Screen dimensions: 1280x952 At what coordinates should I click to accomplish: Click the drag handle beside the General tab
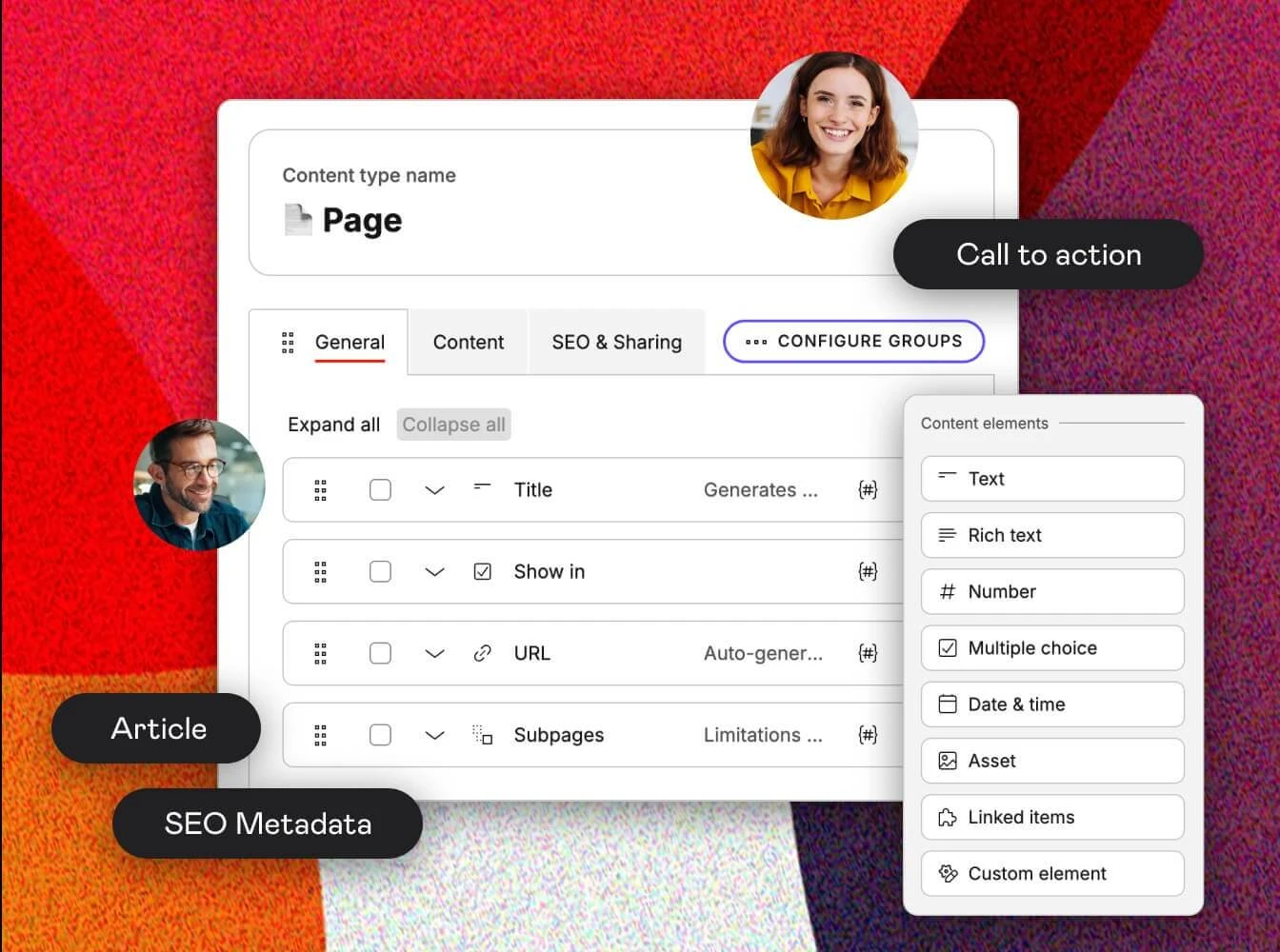coord(288,343)
